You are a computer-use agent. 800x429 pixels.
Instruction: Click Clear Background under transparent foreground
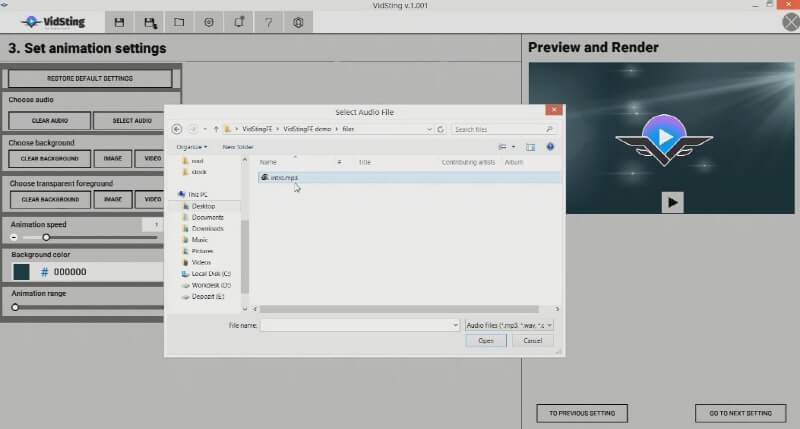[x=50, y=199]
